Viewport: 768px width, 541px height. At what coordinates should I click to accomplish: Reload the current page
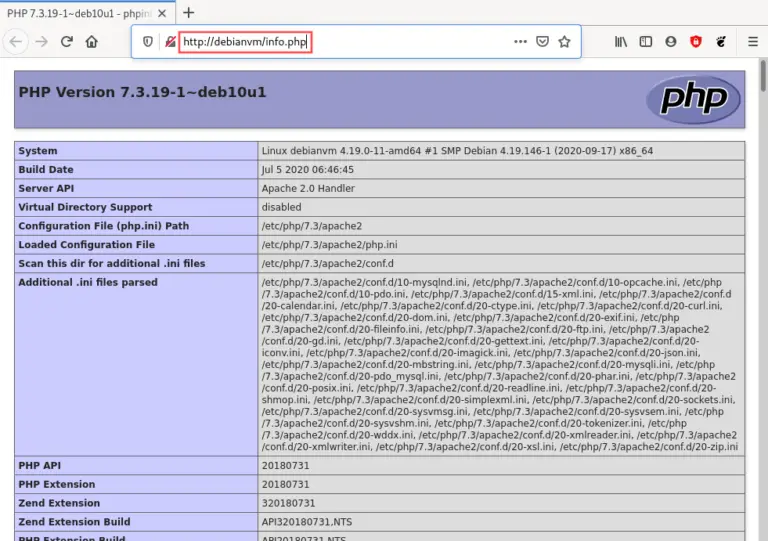click(x=67, y=42)
